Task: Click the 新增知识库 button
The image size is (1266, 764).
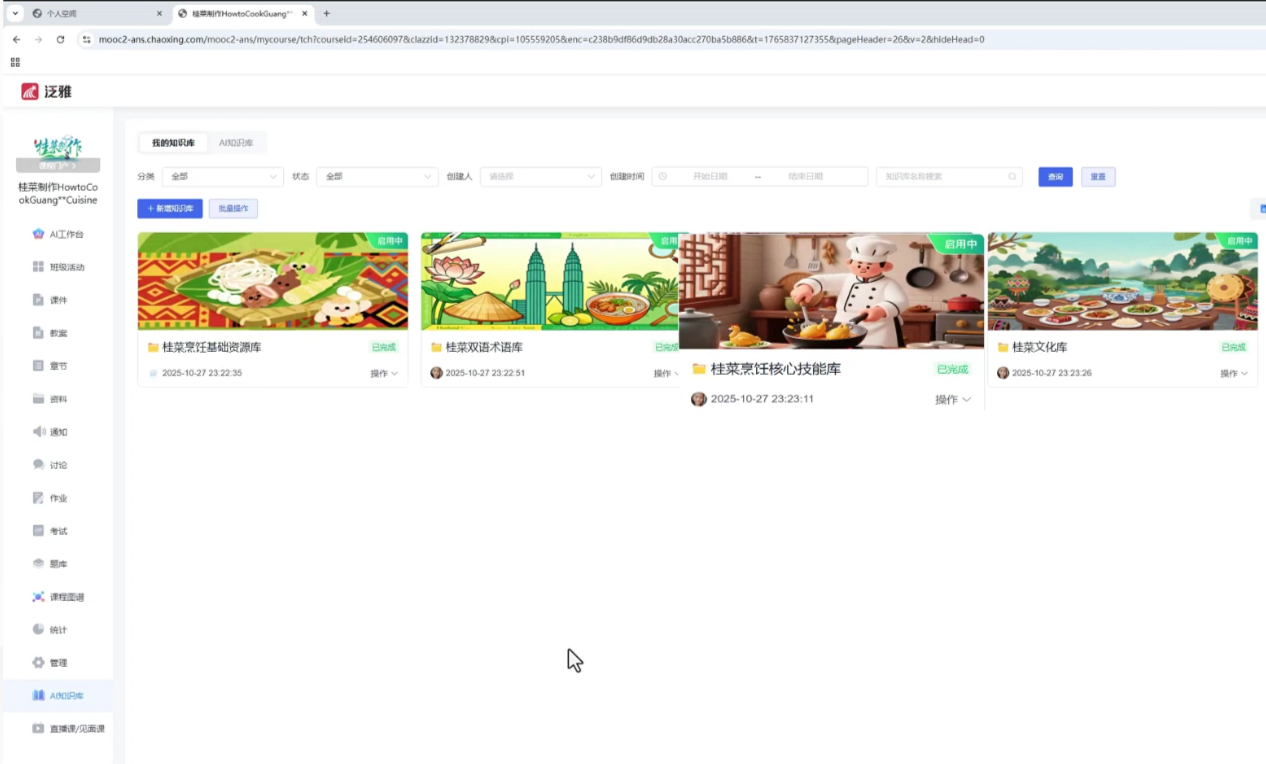Action: [x=171, y=208]
